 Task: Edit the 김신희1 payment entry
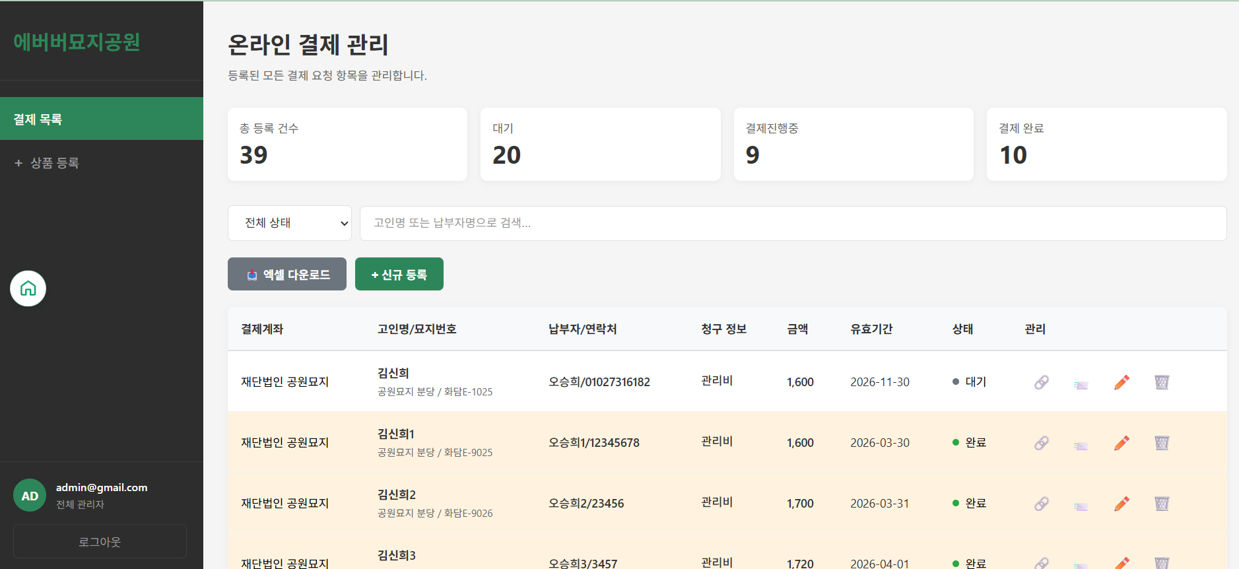(1121, 443)
